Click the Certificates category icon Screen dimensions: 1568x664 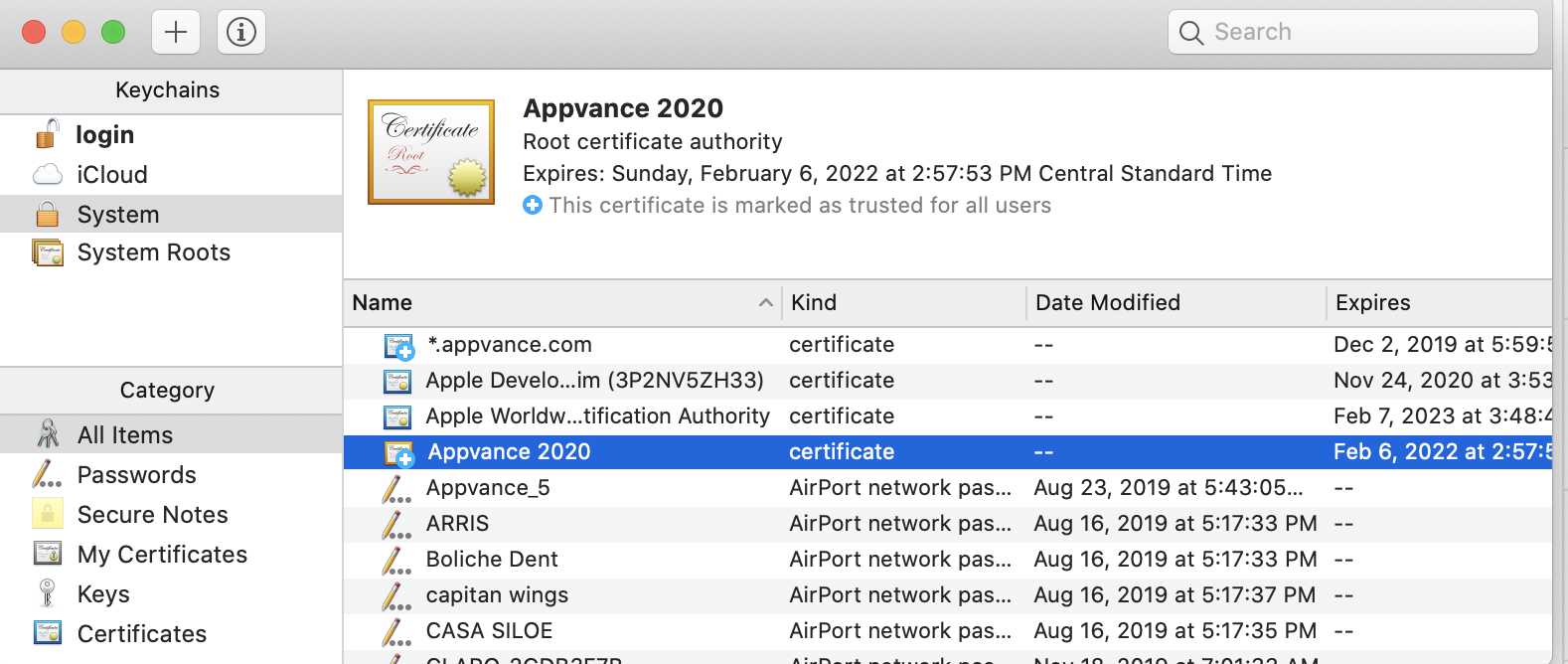coord(48,633)
